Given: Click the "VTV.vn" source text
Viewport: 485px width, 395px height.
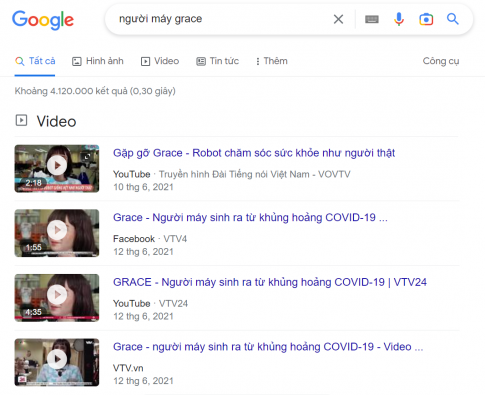Looking at the screenshot, I should [x=128, y=368].
